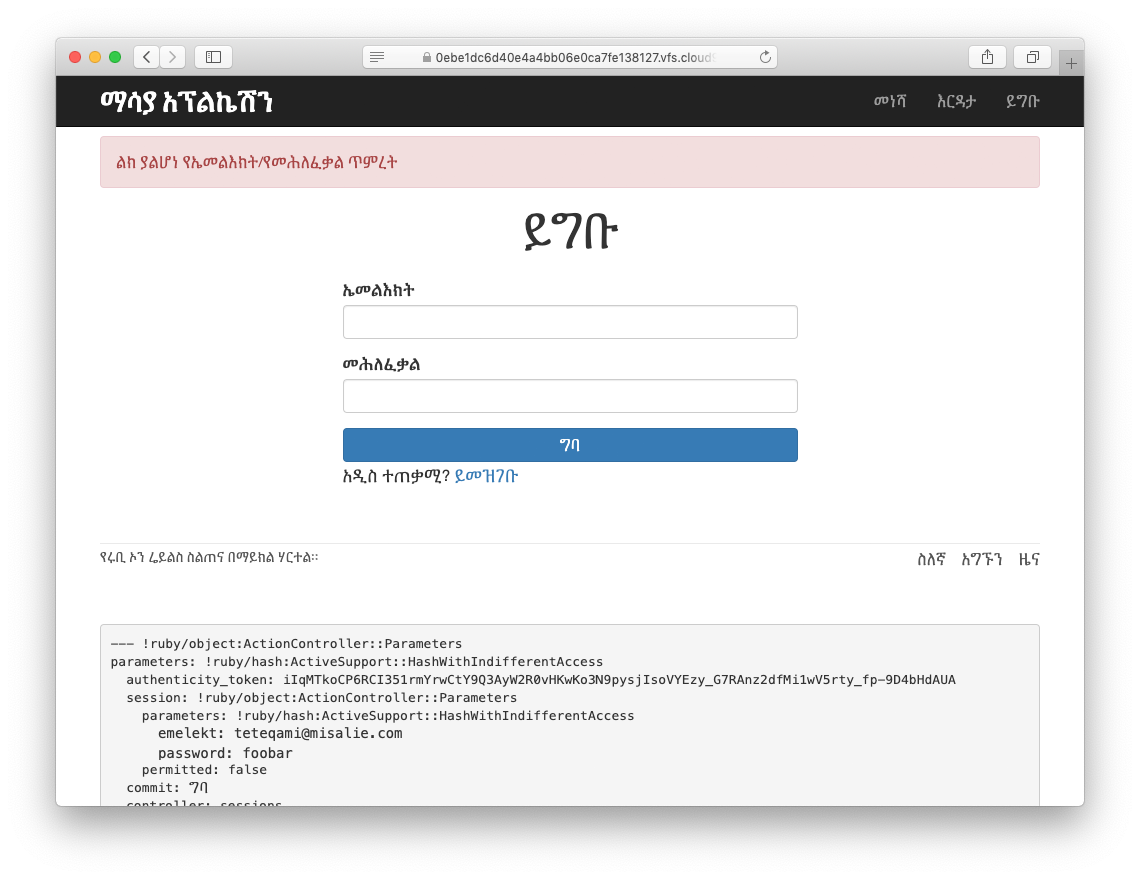
Task: Click the 'commit: ግባ' debug line
Action: coord(167,788)
